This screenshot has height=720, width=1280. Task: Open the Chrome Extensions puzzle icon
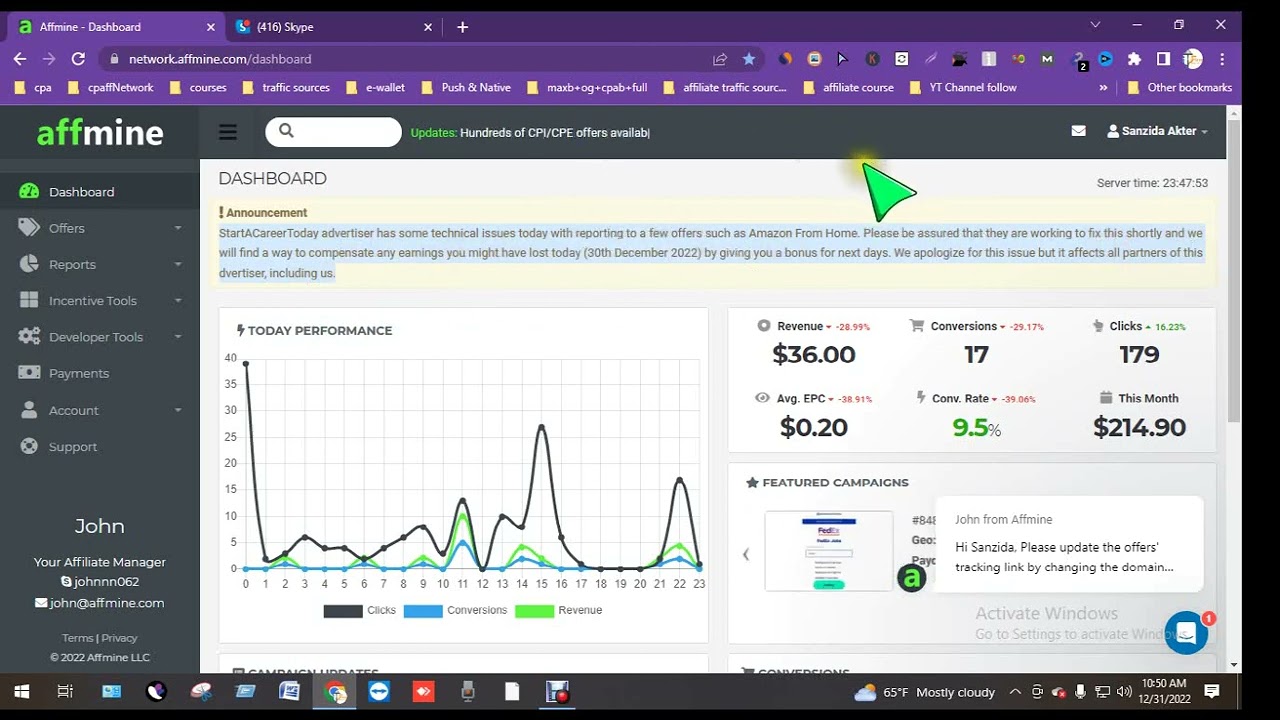[1134, 59]
